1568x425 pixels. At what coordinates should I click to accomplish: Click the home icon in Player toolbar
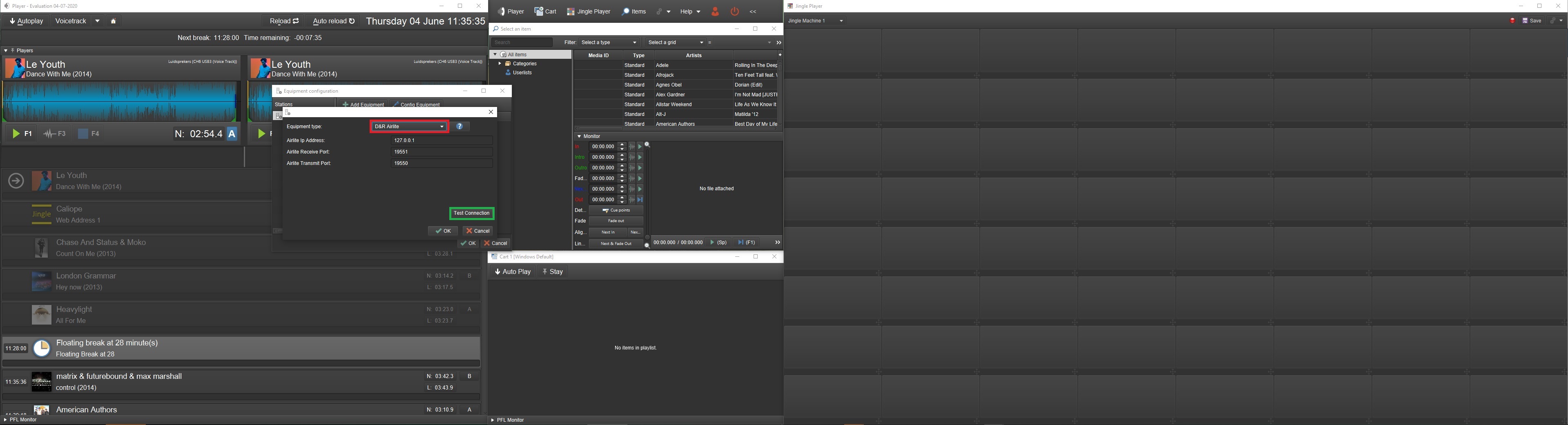[113, 21]
